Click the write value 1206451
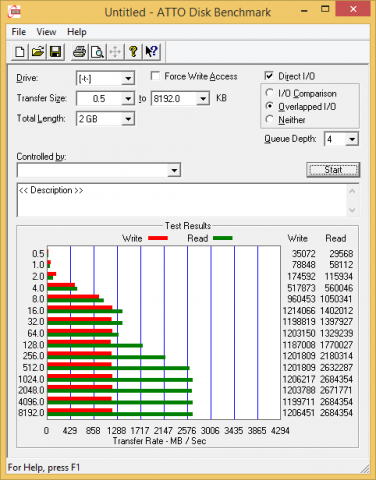This screenshot has width=376, height=480. click(x=299, y=413)
